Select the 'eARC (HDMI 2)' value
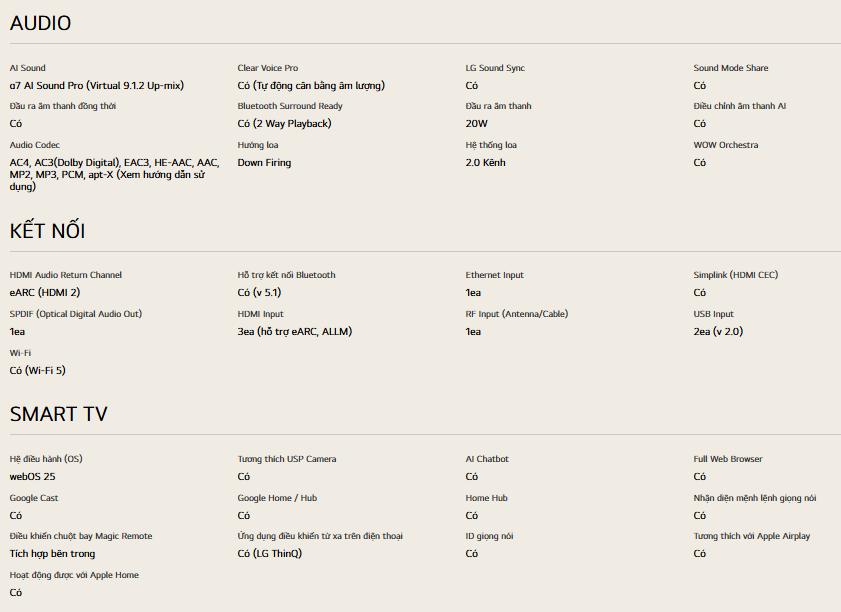 (x=45, y=293)
